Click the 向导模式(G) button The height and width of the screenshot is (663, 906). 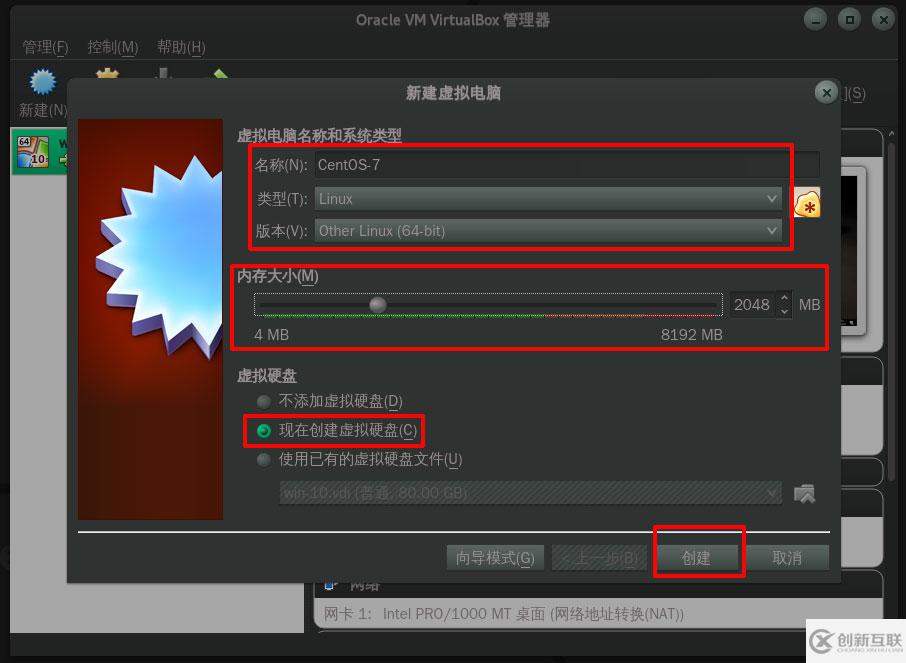pyautogui.click(x=495, y=558)
